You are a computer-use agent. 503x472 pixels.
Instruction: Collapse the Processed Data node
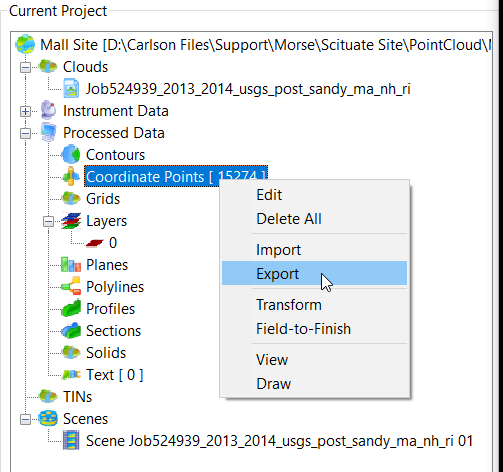[x=25, y=133]
